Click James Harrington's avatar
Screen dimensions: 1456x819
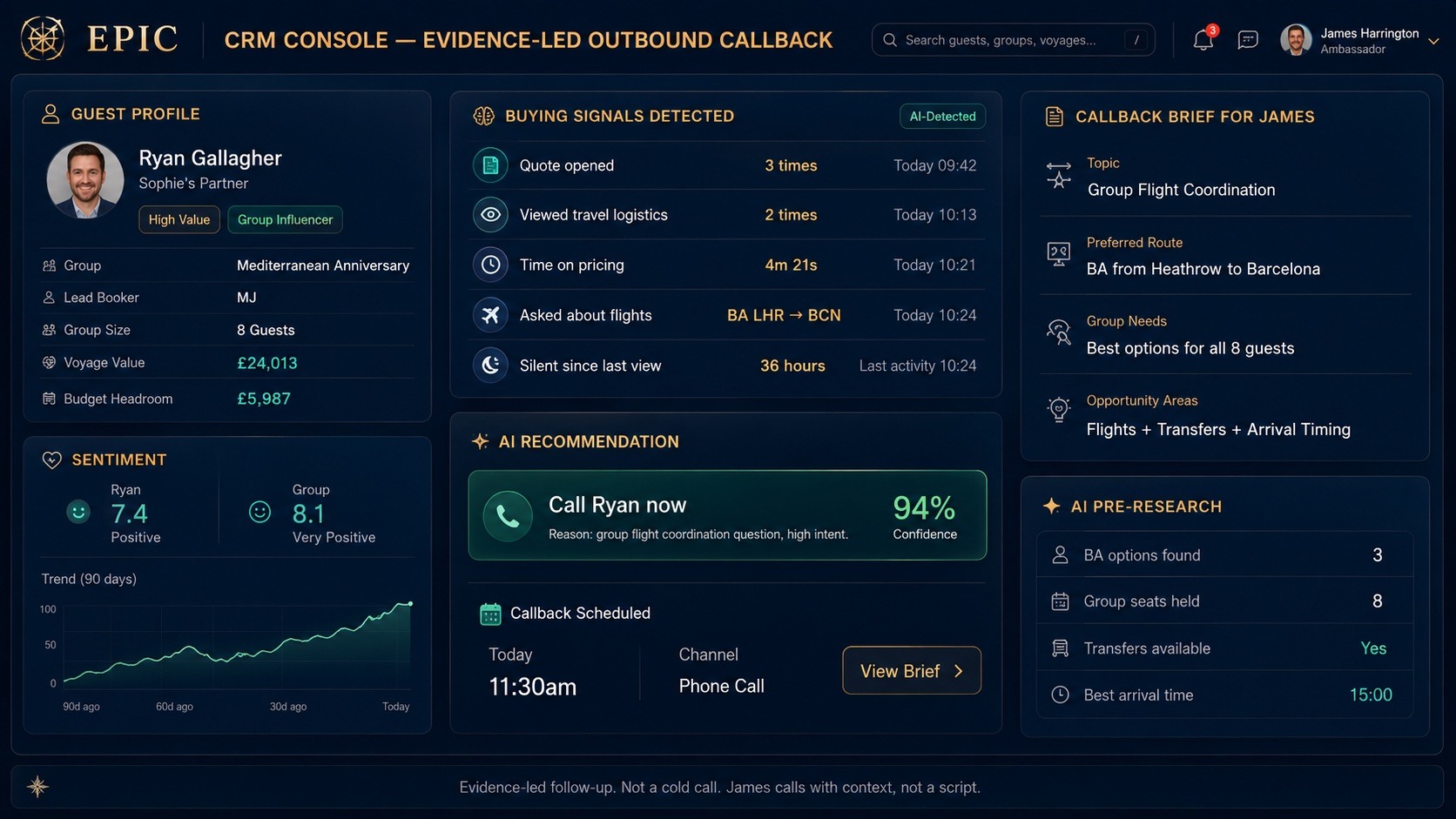pos(1296,40)
